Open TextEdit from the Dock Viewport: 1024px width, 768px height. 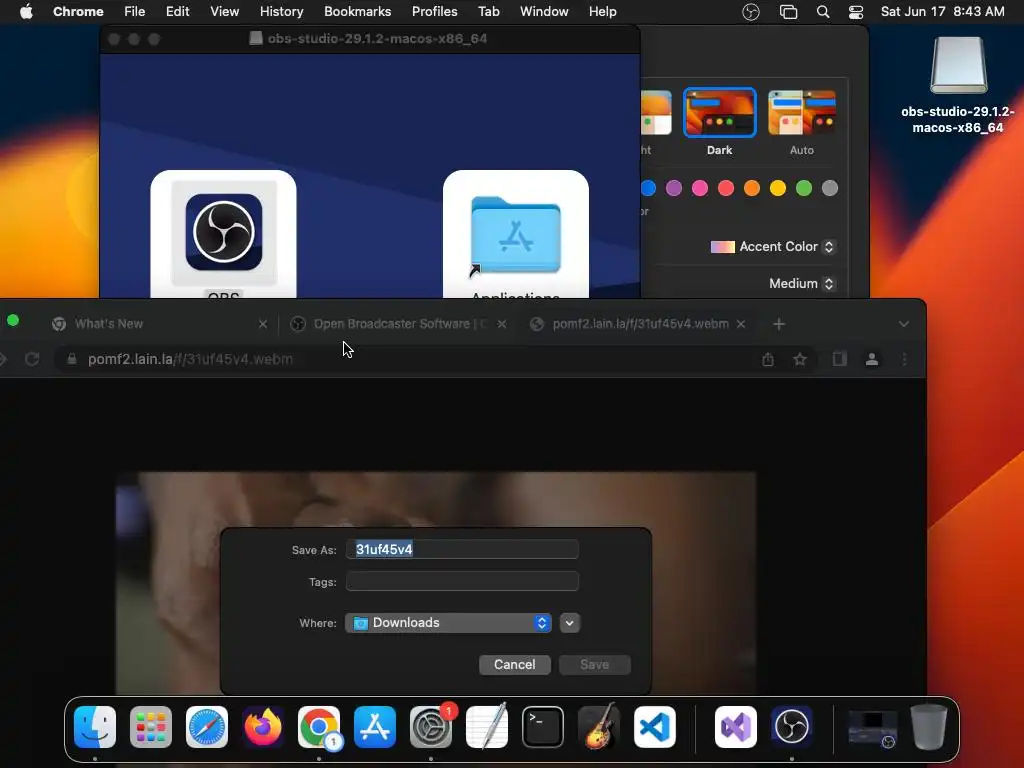[487, 727]
